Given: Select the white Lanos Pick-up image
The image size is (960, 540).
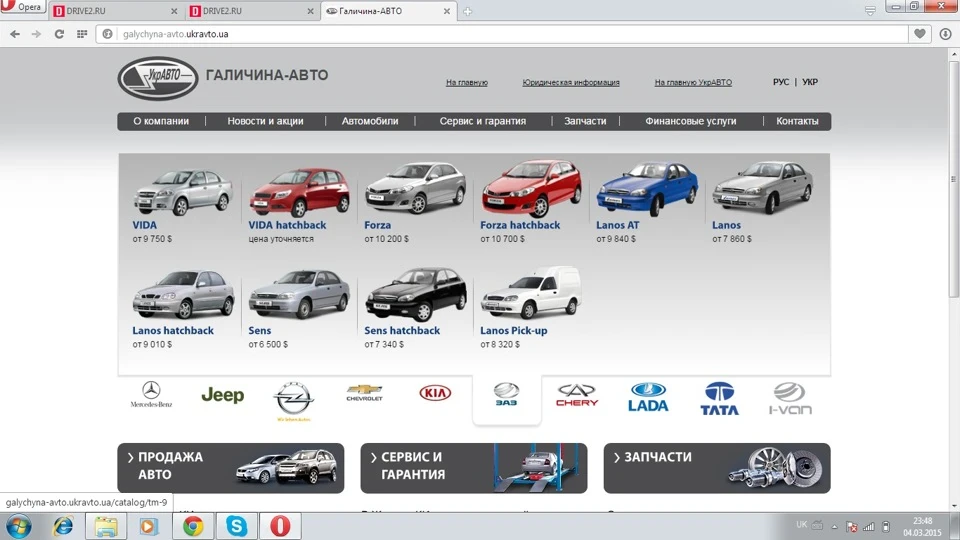Looking at the screenshot, I should 531,293.
